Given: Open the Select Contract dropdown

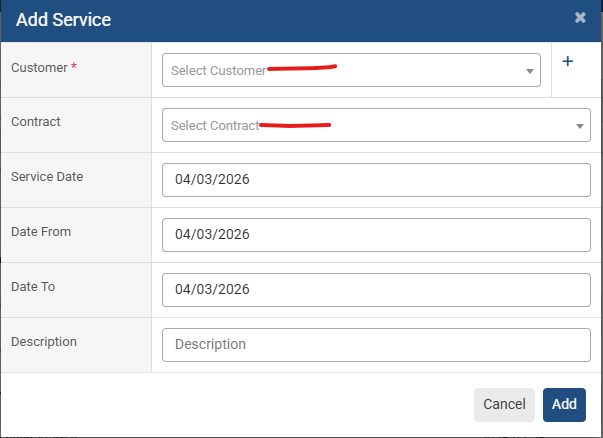Looking at the screenshot, I should (x=376, y=125).
